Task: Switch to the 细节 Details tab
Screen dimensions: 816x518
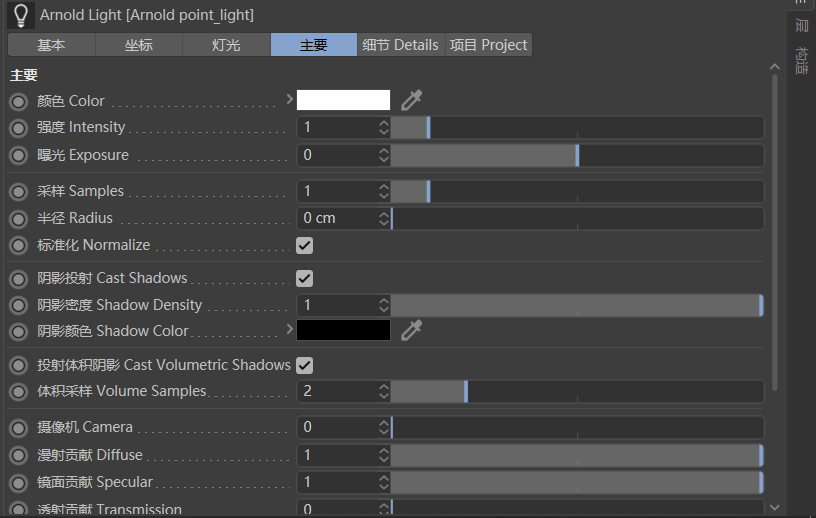Action: 401,45
